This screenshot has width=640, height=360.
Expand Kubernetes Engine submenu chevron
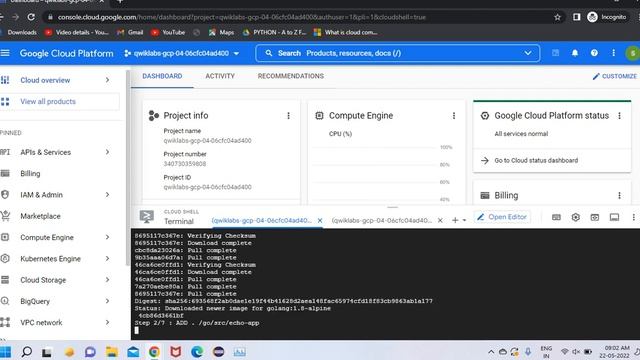click(107, 258)
